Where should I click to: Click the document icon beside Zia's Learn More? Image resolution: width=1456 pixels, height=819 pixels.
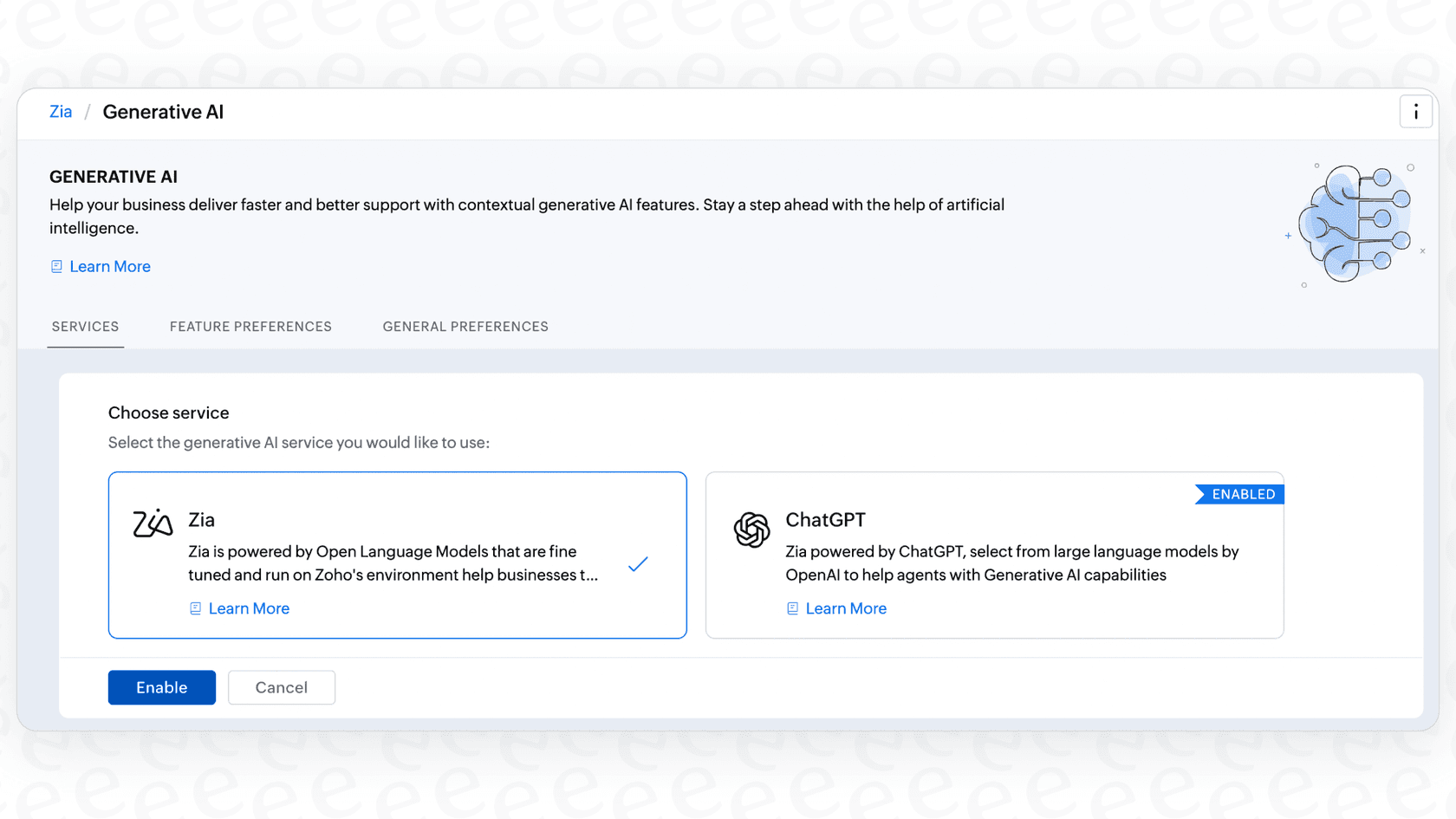click(195, 608)
